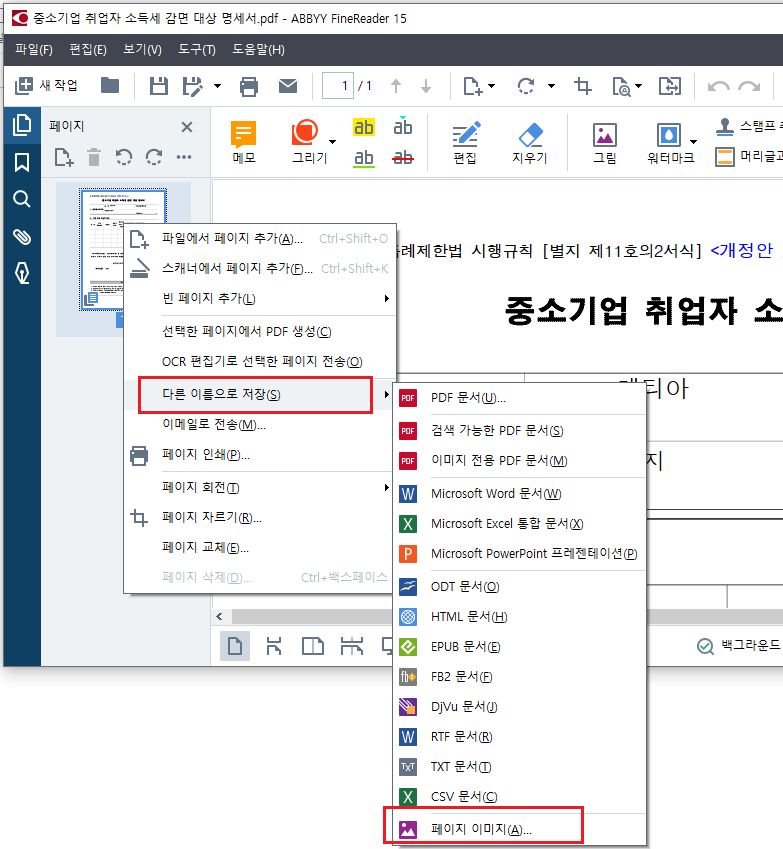The image size is (783, 849).
Task: Open the View (보기) menu
Action: point(142,50)
